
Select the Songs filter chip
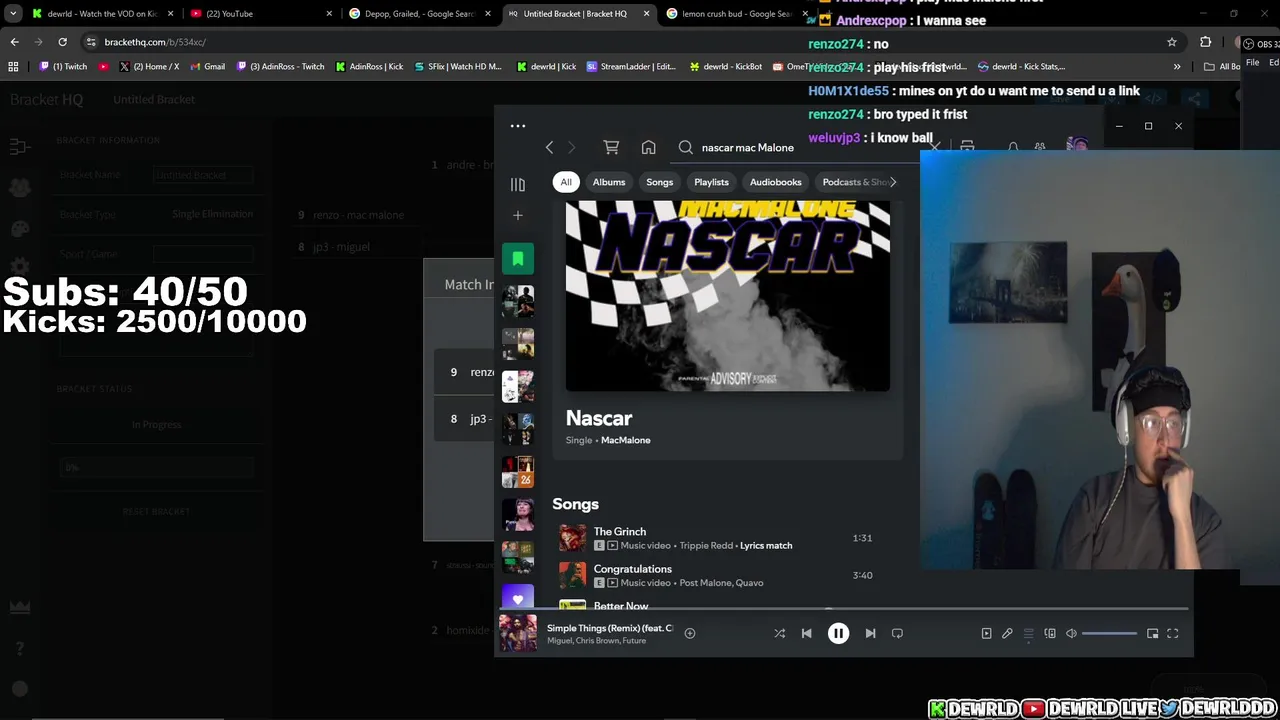pos(659,182)
